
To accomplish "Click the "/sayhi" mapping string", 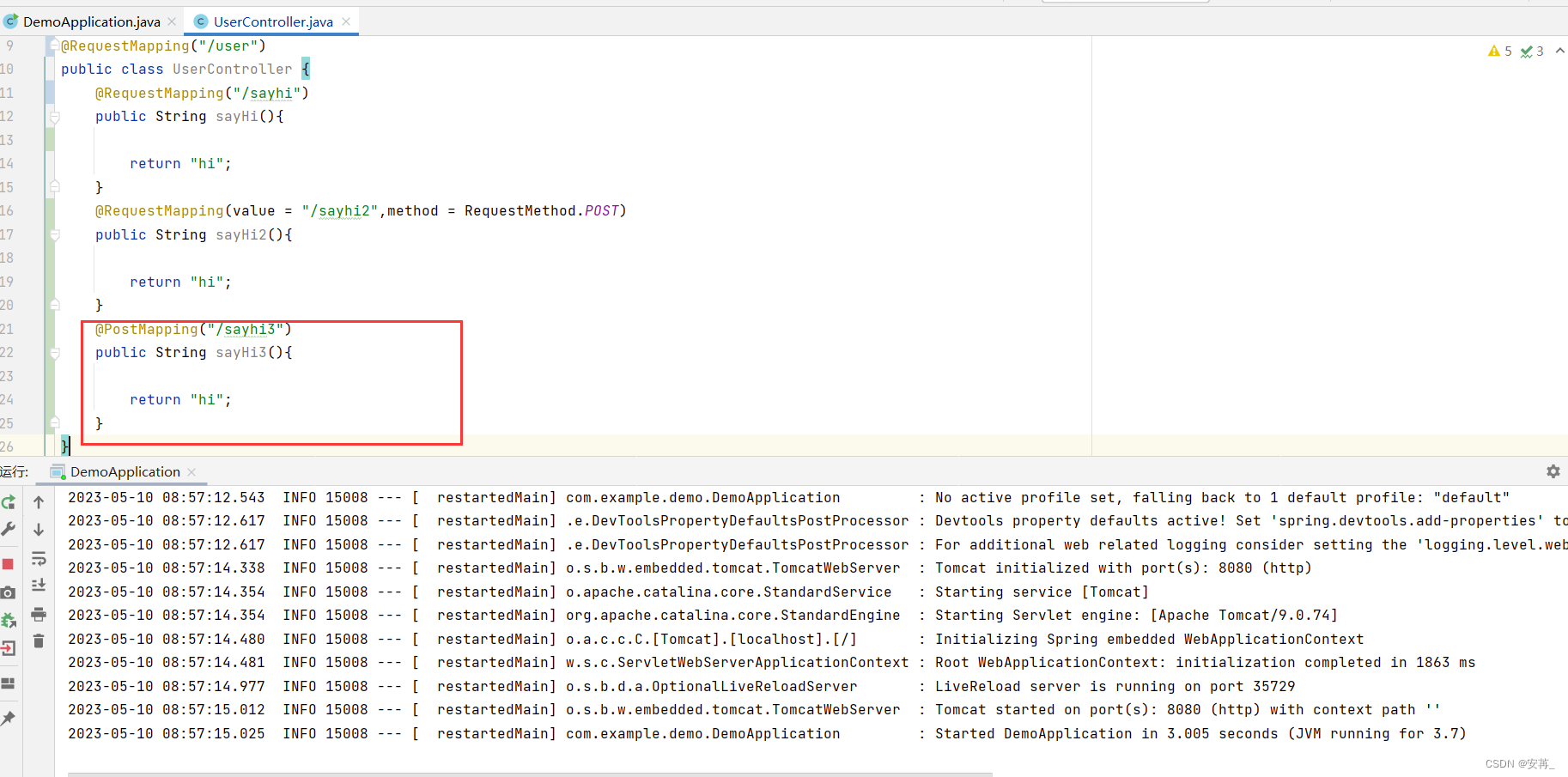I will point(267,94).
